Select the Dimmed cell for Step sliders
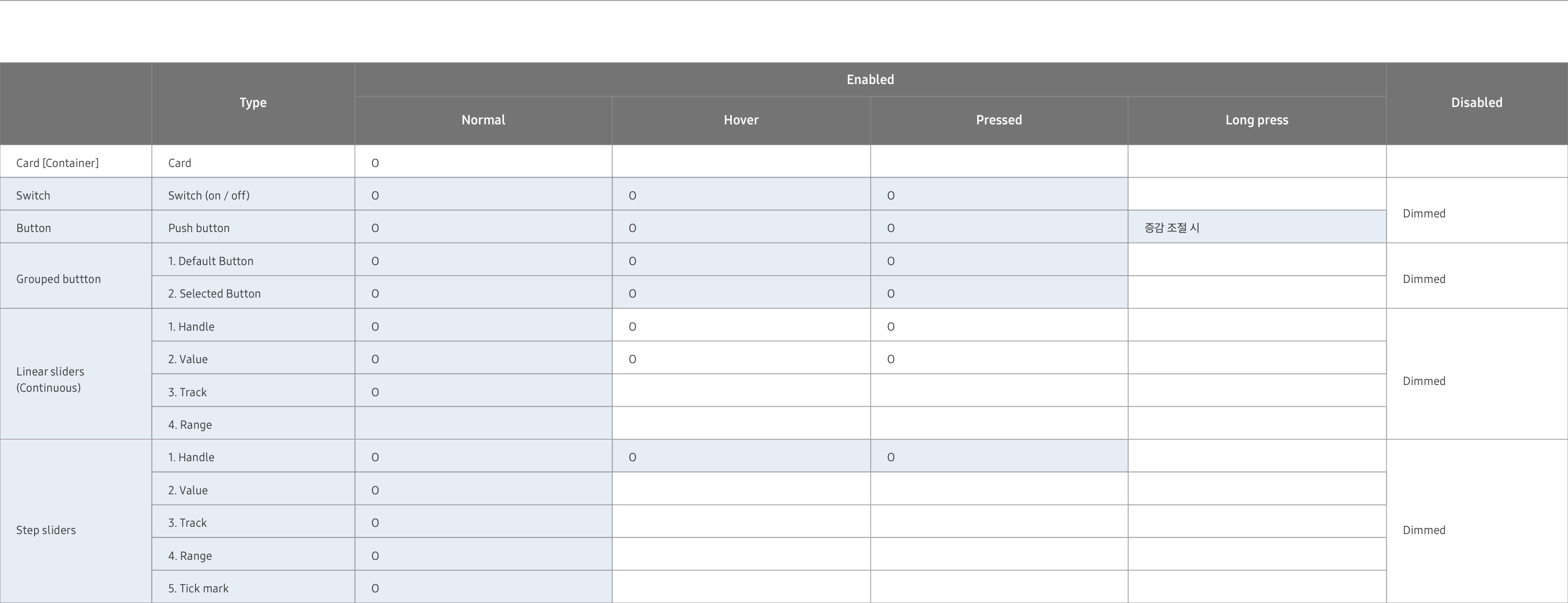Image resolution: width=1568 pixels, height=603 pixels. (1424, 530)
